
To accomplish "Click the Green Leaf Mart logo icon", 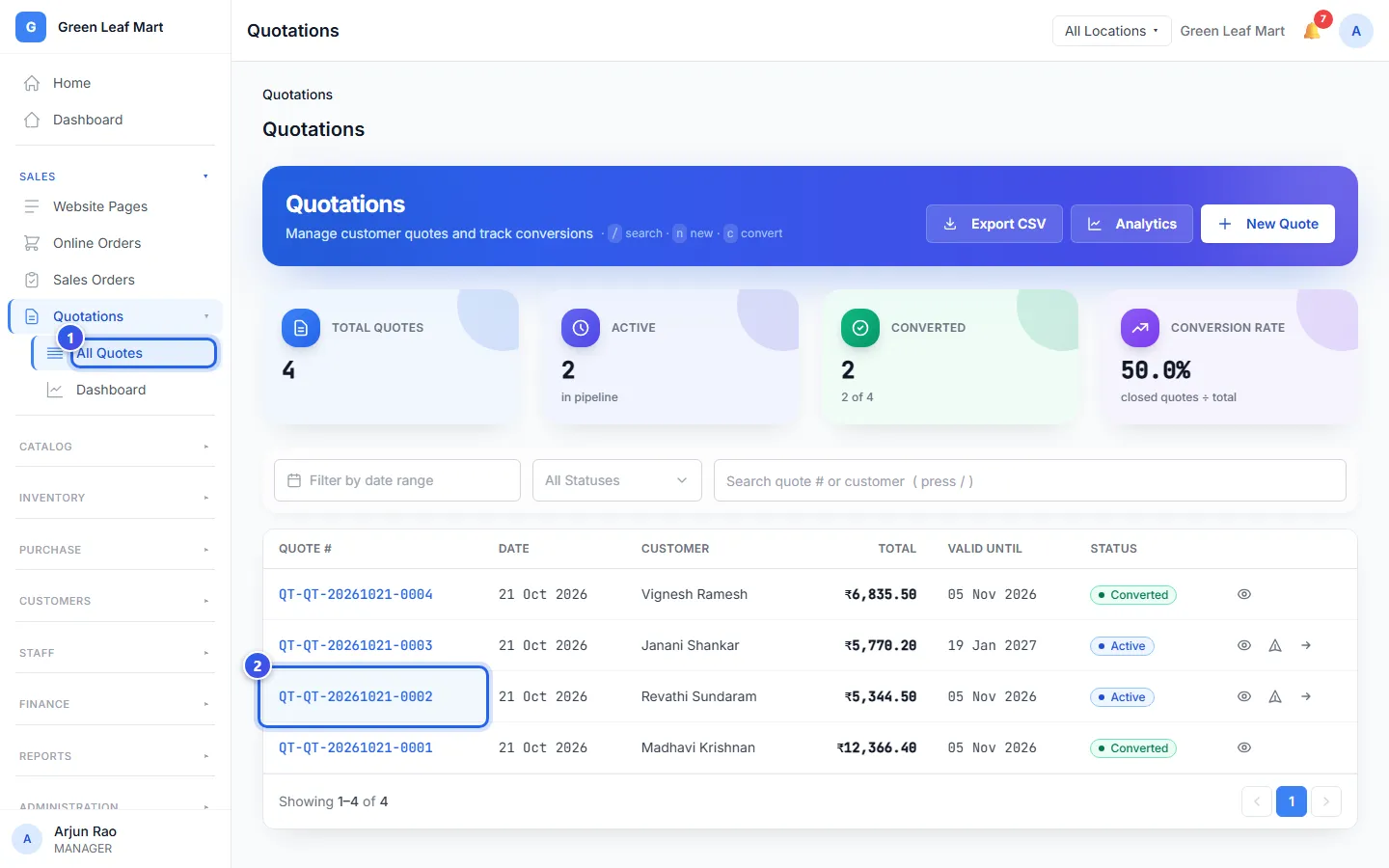I will [x=31, y=27].
